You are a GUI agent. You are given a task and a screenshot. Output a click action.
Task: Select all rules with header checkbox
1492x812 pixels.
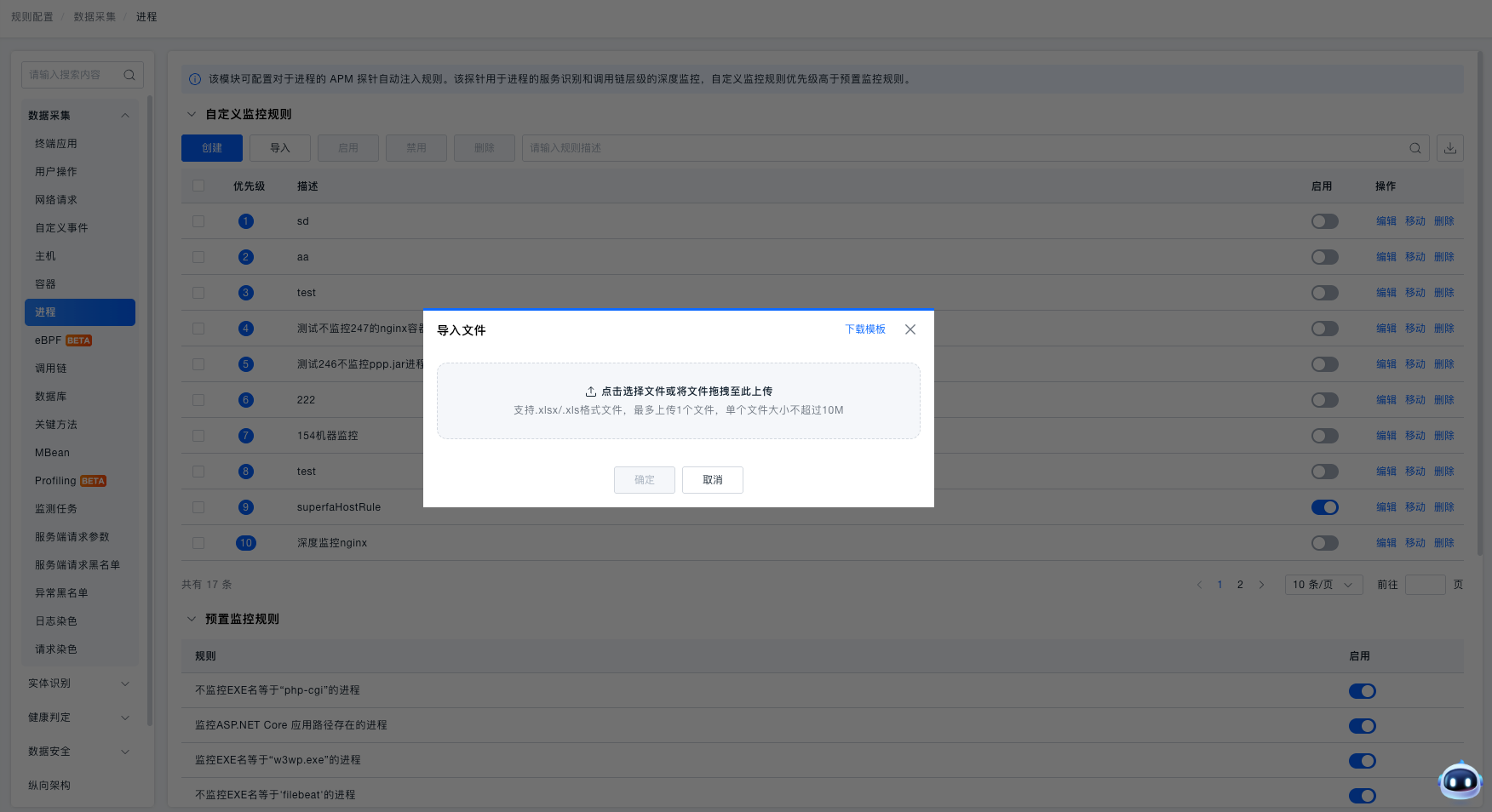[x=198, y=186]
